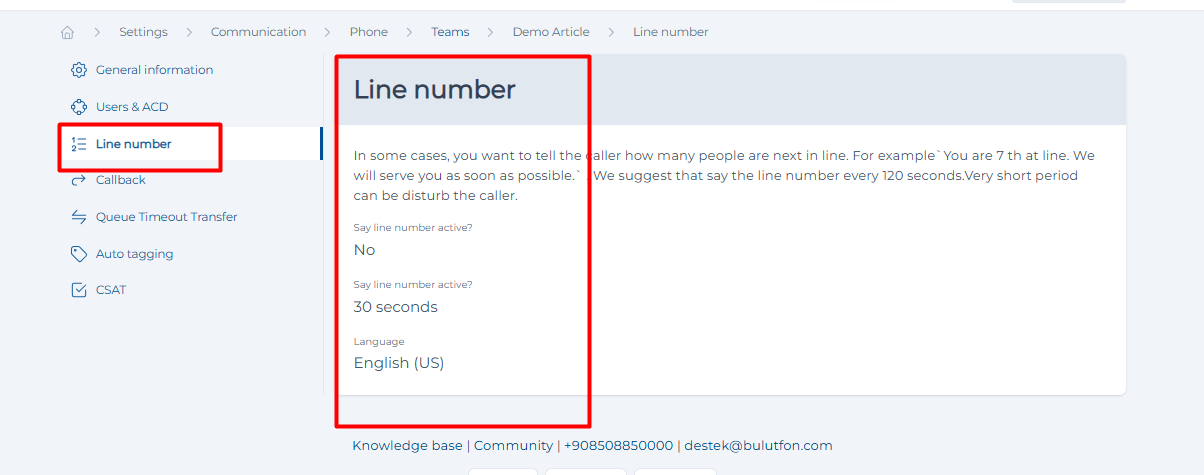Open General information settings page
Image resolution: width=1204 pixels, height=475 pixels.
154,70
